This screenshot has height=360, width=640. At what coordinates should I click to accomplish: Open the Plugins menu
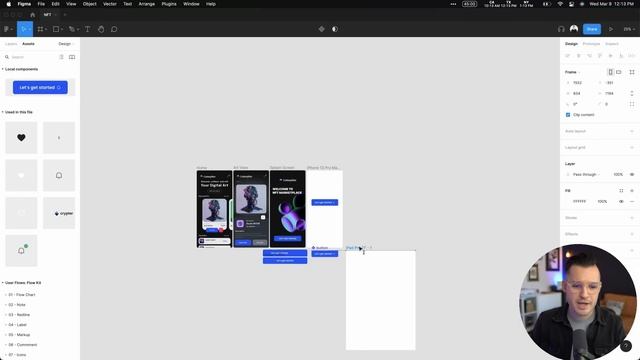[x=169, y=4]
